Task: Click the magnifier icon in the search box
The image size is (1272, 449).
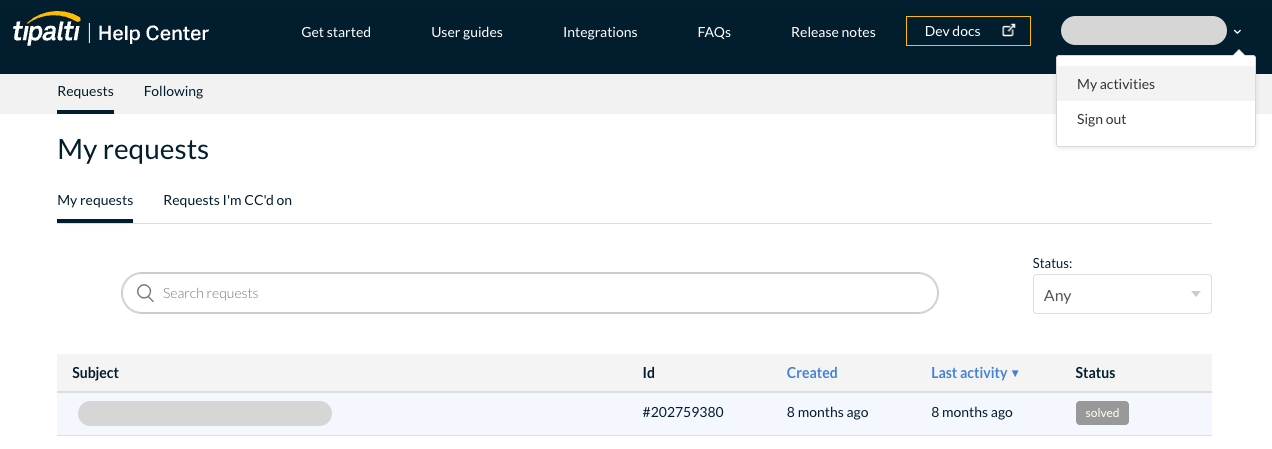Action: (x=145, y=293)
